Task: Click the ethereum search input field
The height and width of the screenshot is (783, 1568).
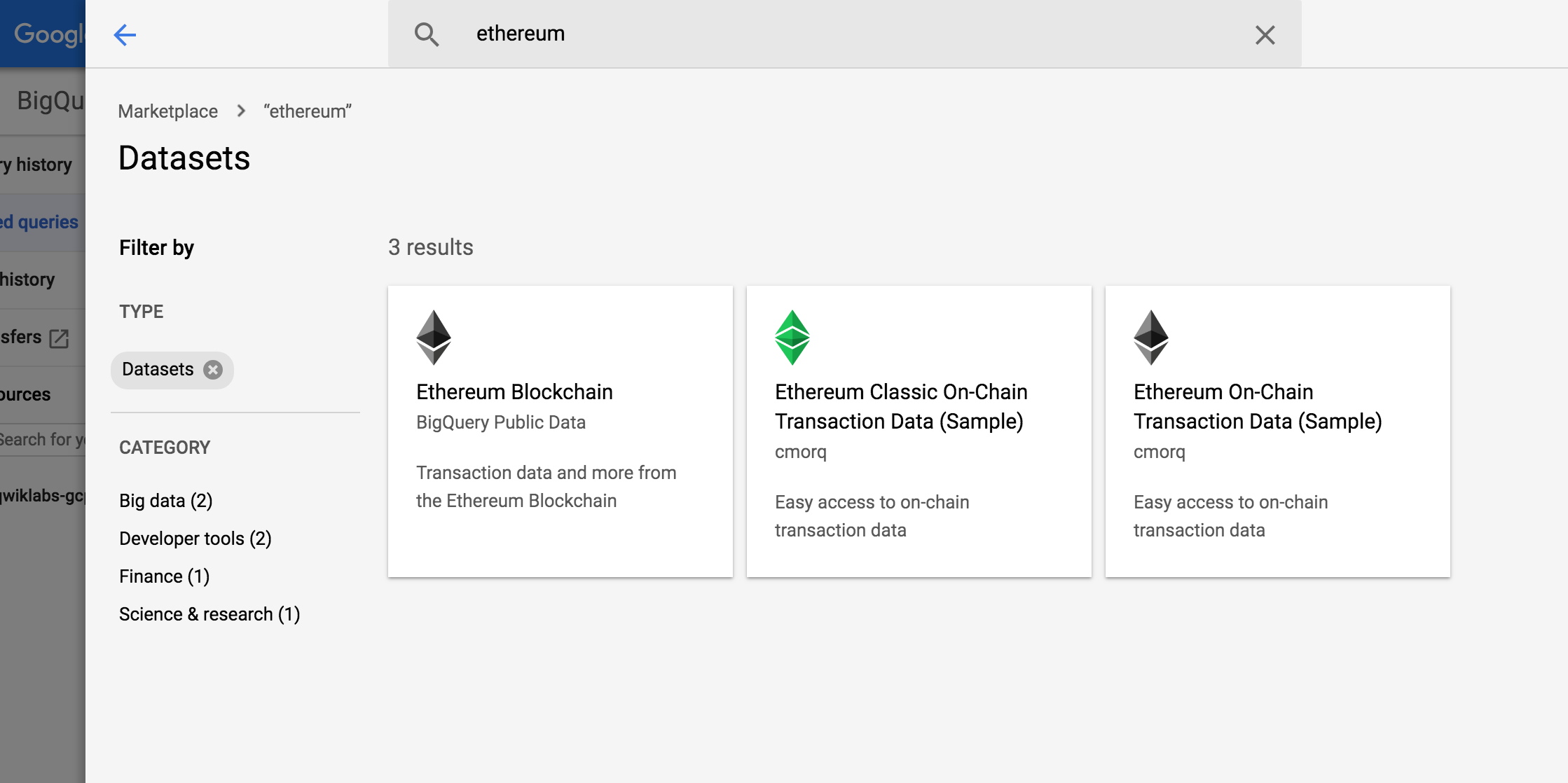Action: click(841, 34)
